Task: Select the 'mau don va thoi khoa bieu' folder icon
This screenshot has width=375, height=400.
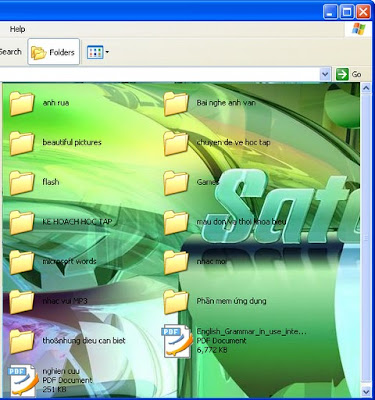Action: (176, 223)
